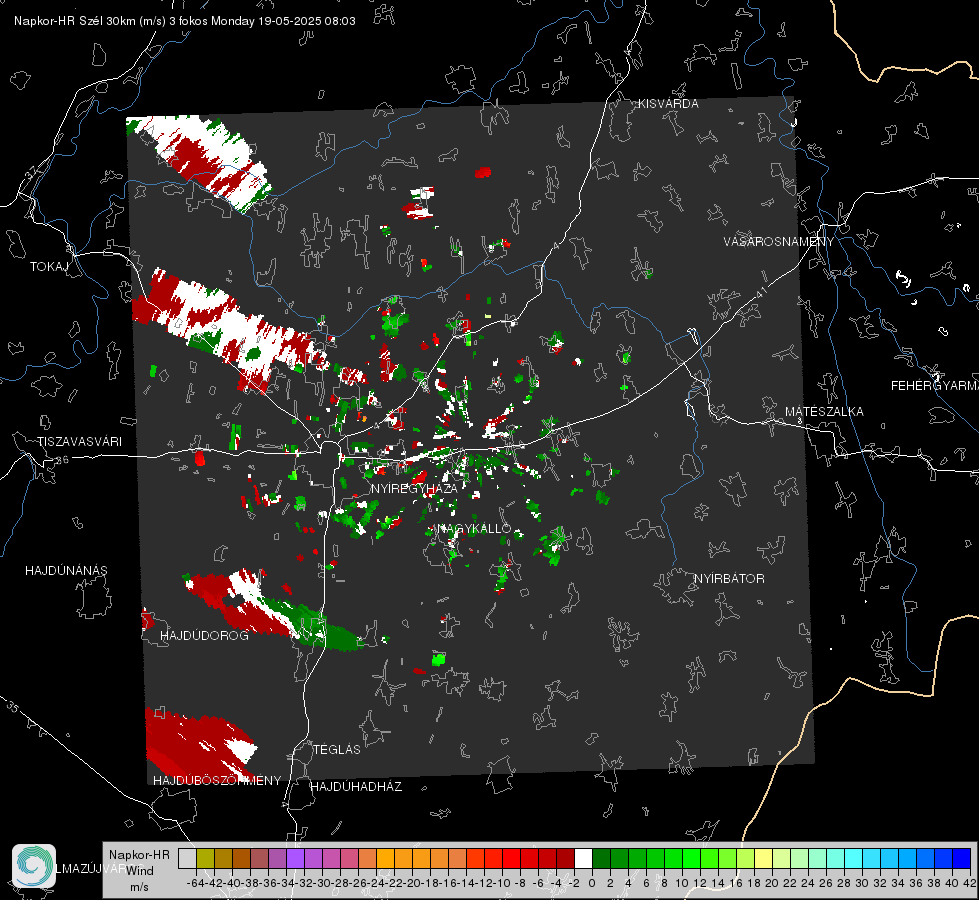Click the KISVÁRDA city label
979x900 pixels.
pos(668,104)
